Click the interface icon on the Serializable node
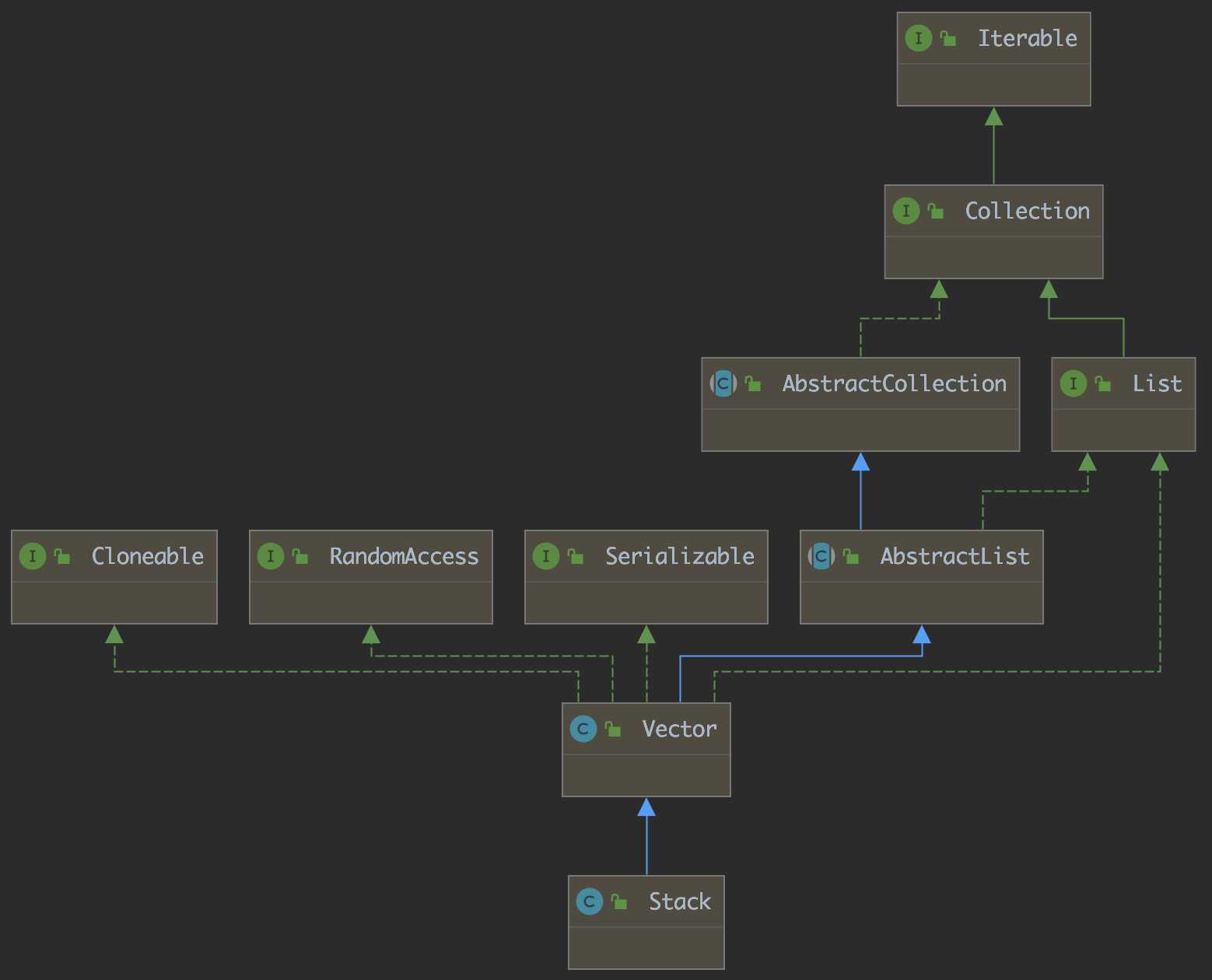1212x980 pixels. pyautogui.click(x=545, y=556)
